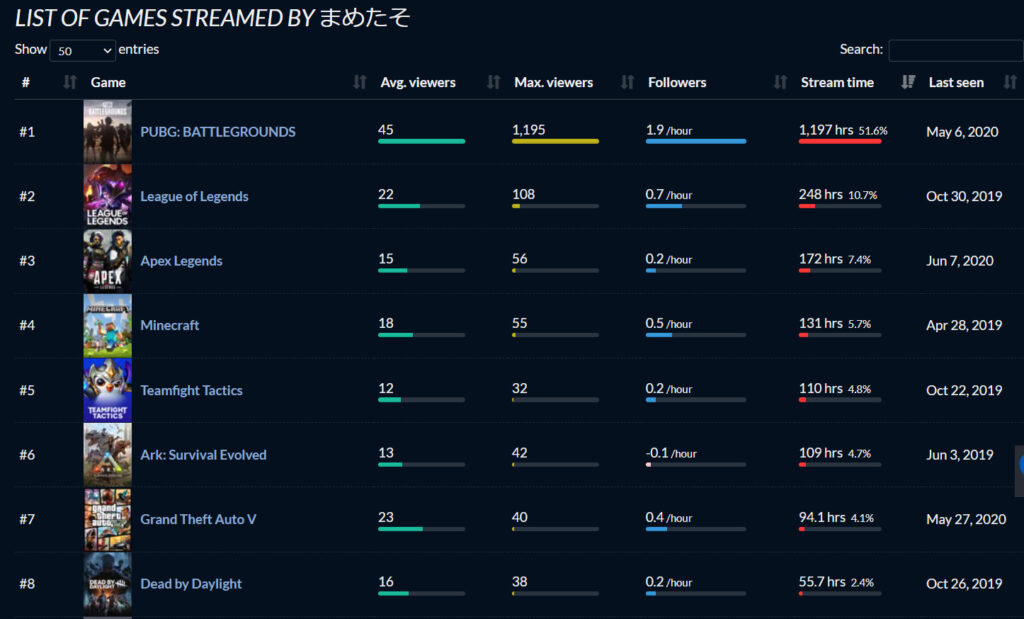Screen dimensions: 1024x619
Task: Click sort icon for Followers column
Action: pyautogui.click(x=780, y=83)
